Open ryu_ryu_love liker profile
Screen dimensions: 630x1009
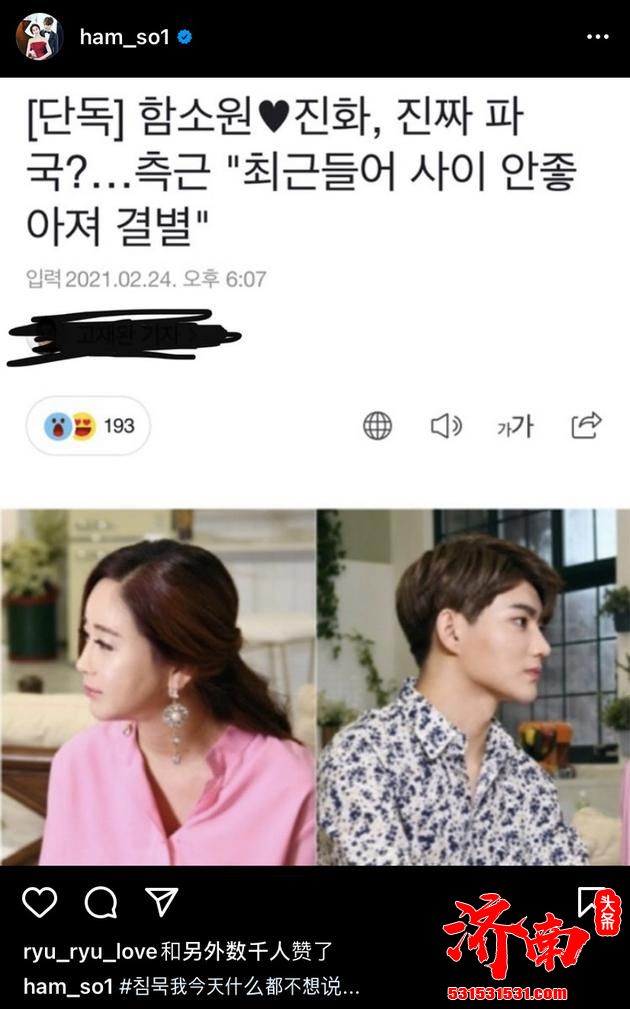[90, 952]
